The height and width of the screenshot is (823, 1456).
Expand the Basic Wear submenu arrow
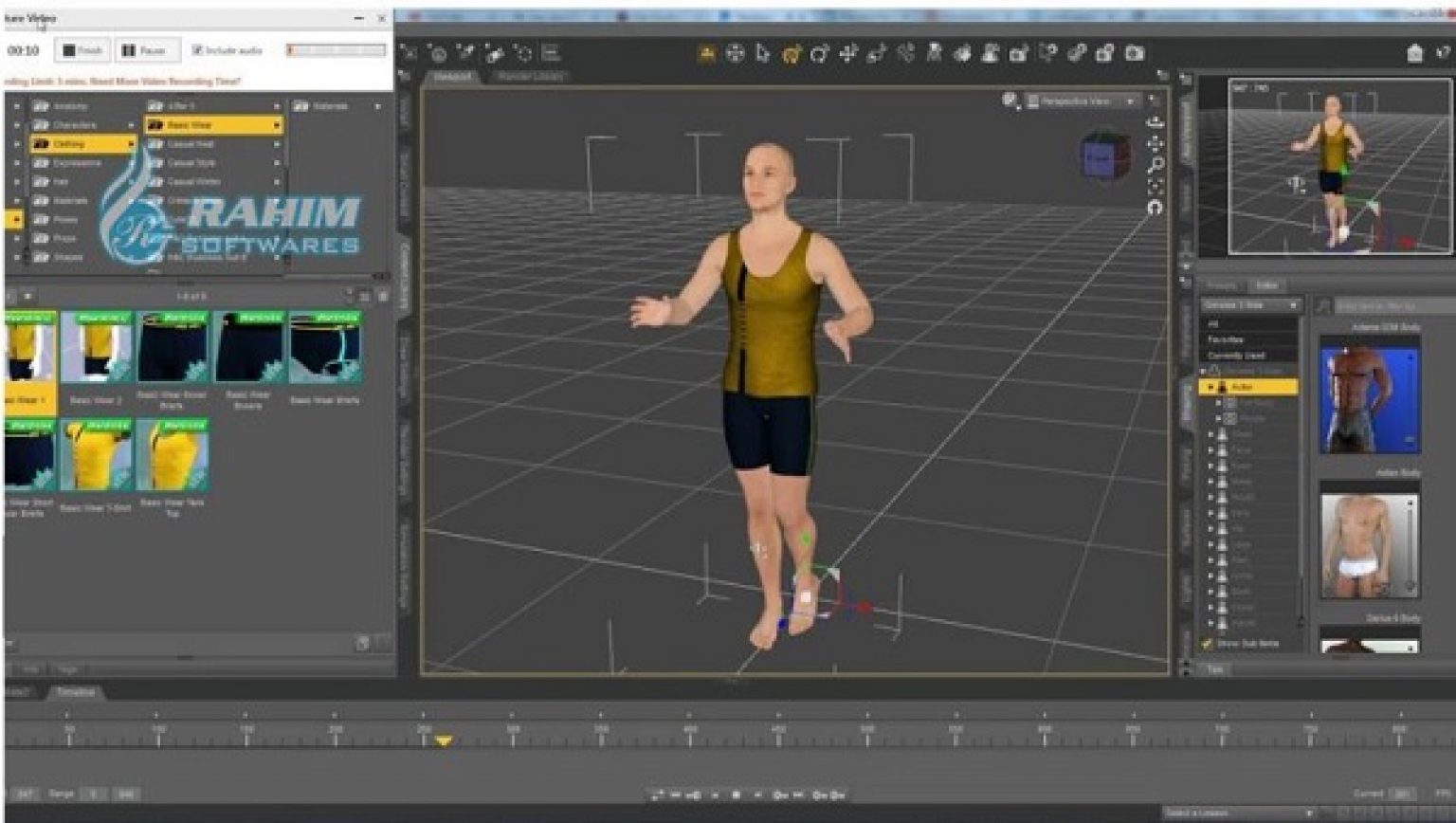pyautogui.click(x=275, y=124)
